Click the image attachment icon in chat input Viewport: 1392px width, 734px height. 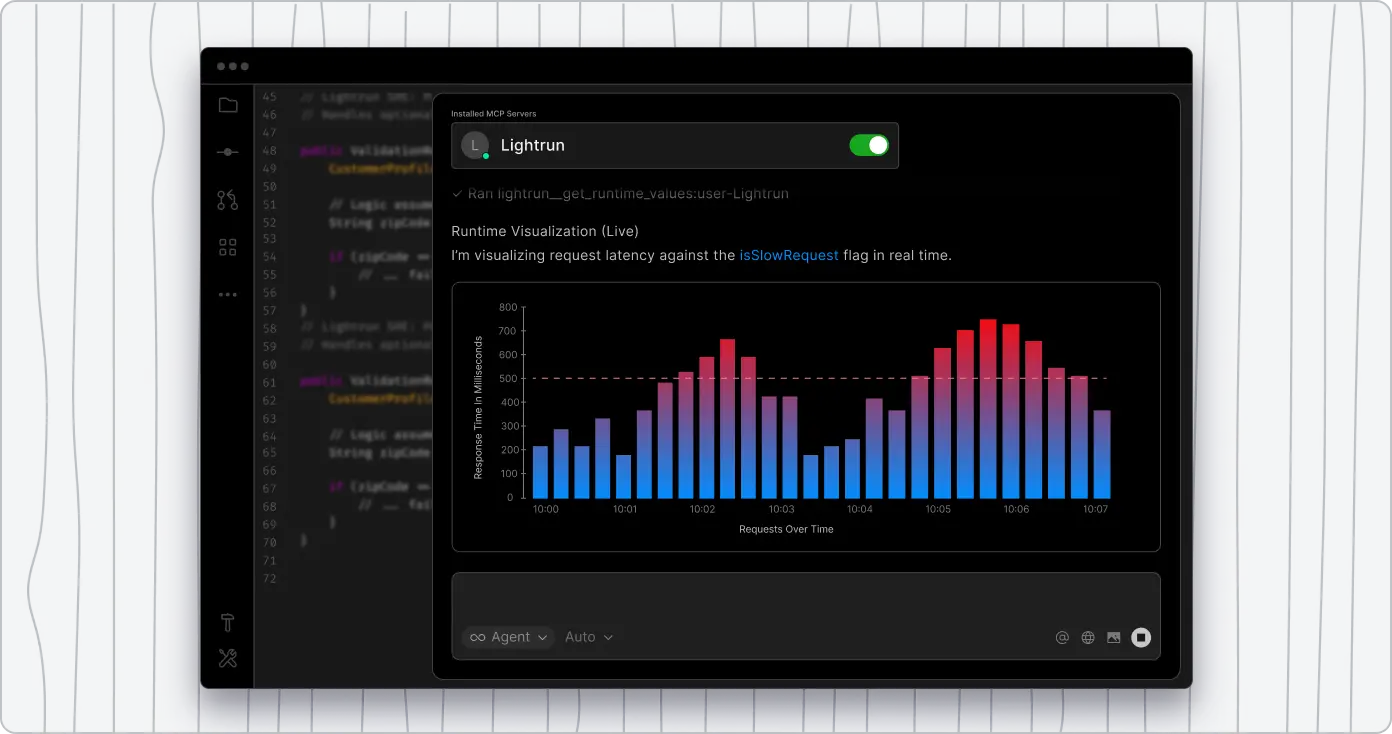[1113, 637]
